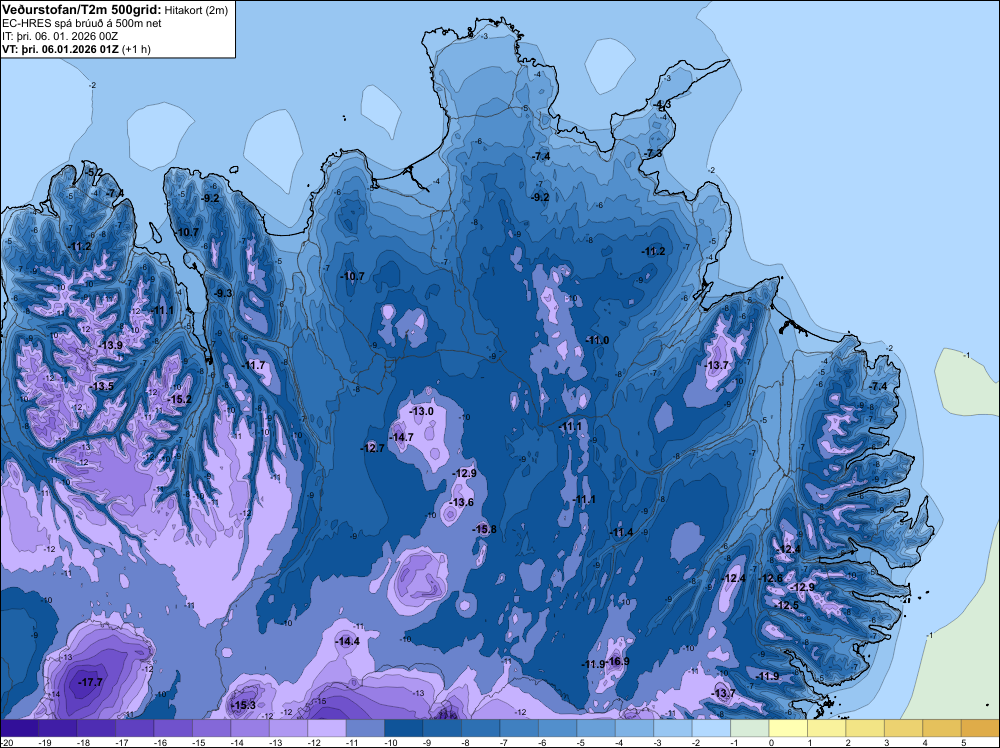Click the -12.7 temperature value
This screenshot has width=1000, height=748.
(x=372, y=448)
